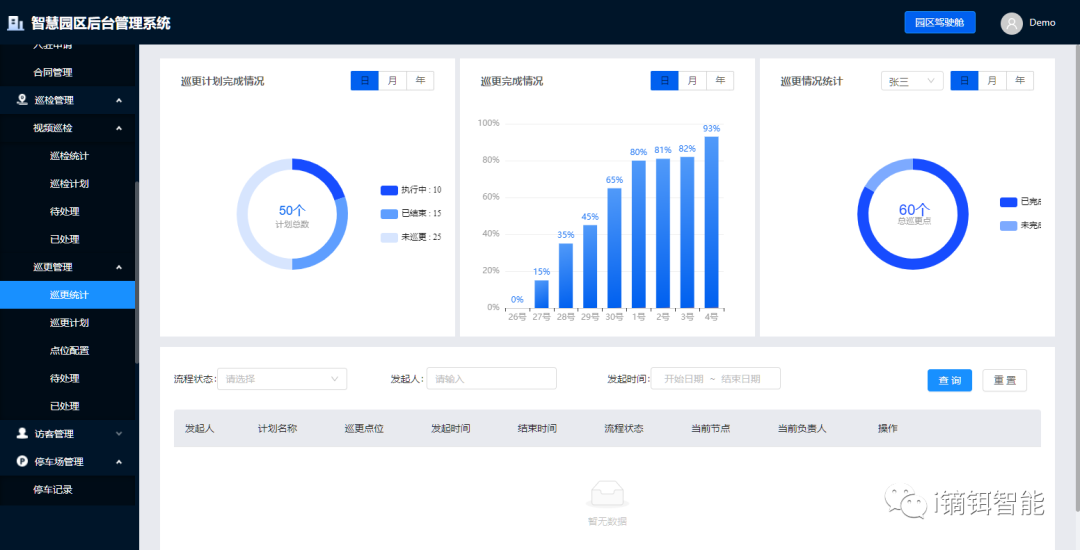Click the 访客管理 person icon
Viewport: 1080px width, 550px height.
point(23,434)
